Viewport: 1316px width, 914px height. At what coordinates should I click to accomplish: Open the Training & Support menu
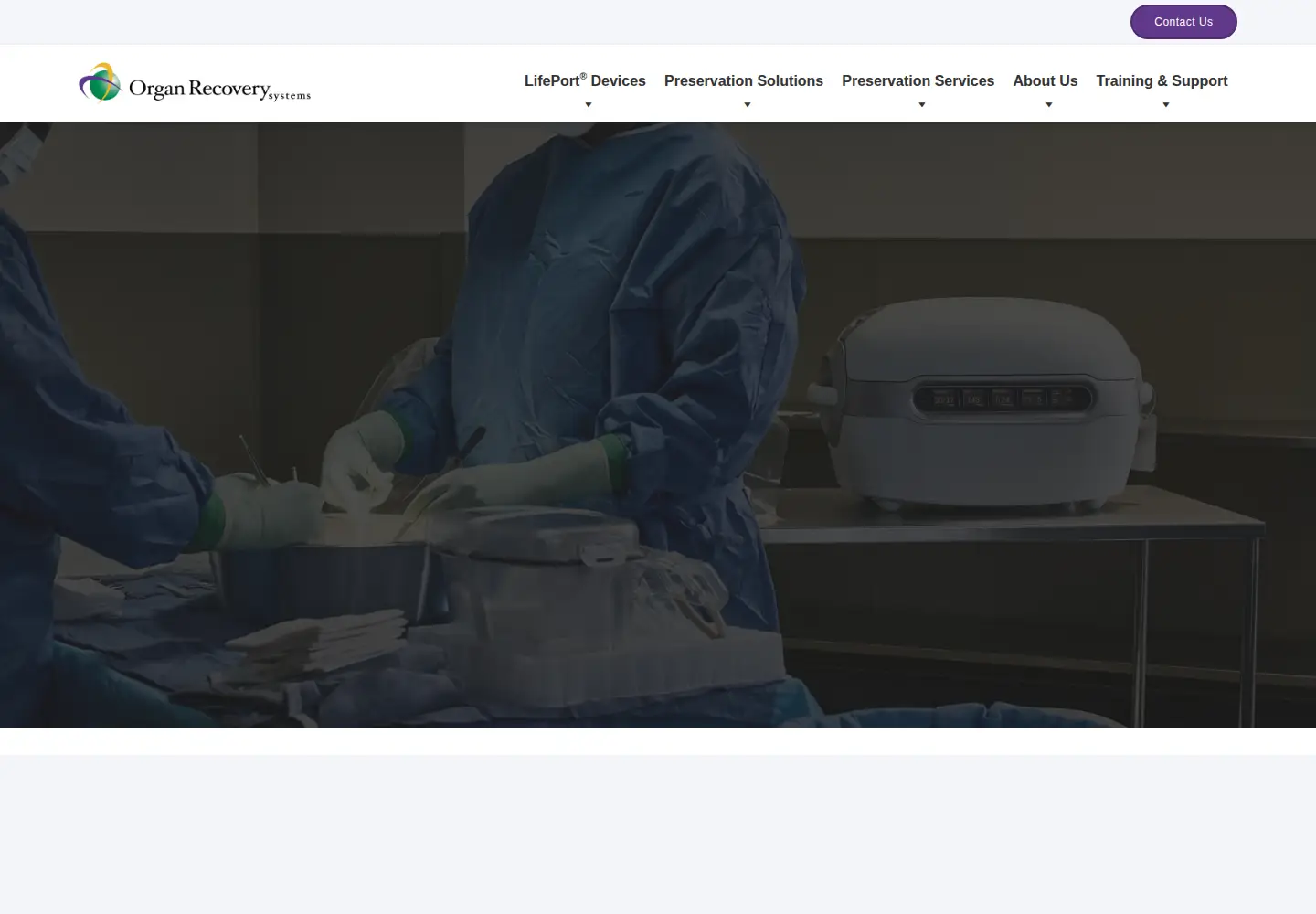click(x=1162, y=80)
